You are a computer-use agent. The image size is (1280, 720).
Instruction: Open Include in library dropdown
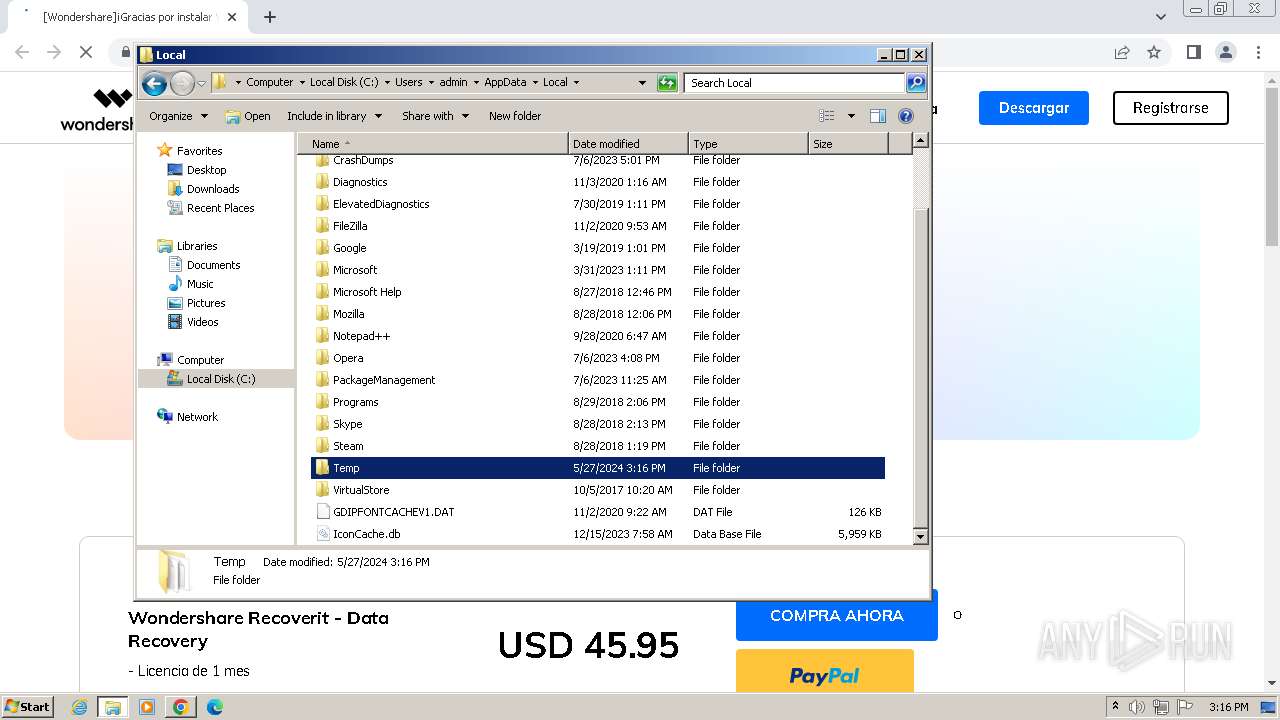[334, 116]
